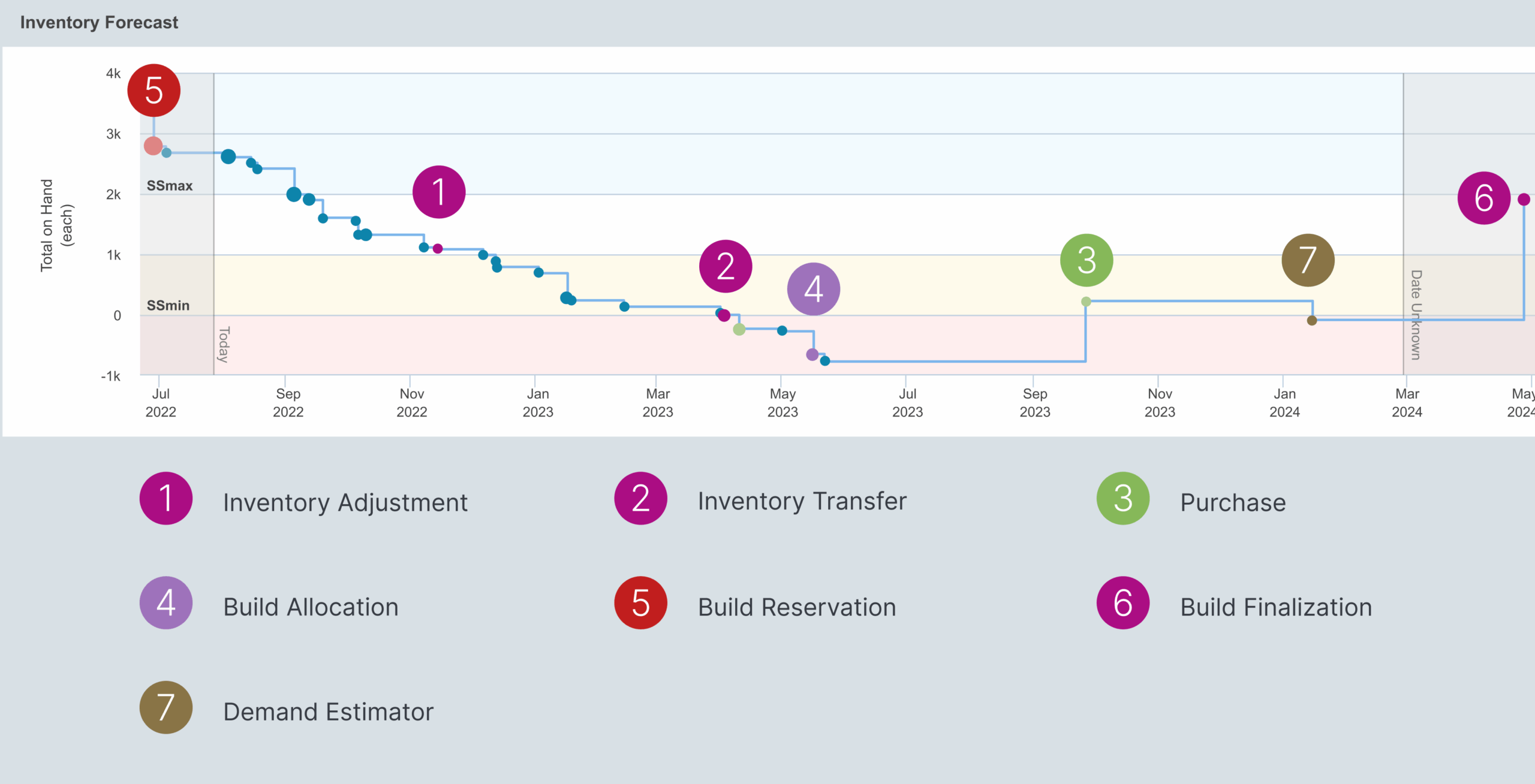1535x784 pixels.
Task: Click legend circle 1 for Inventory Adjustment
Action: [166, 498]
